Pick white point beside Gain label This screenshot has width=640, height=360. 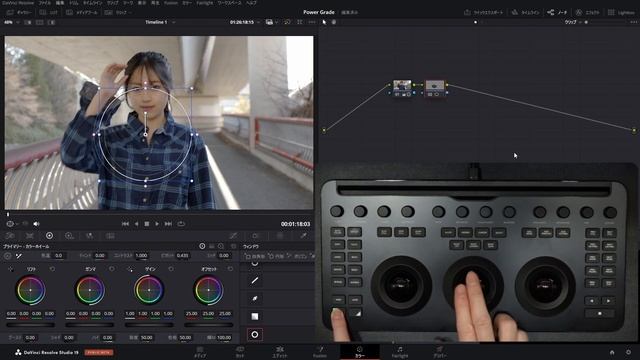(x=130, y=269)
